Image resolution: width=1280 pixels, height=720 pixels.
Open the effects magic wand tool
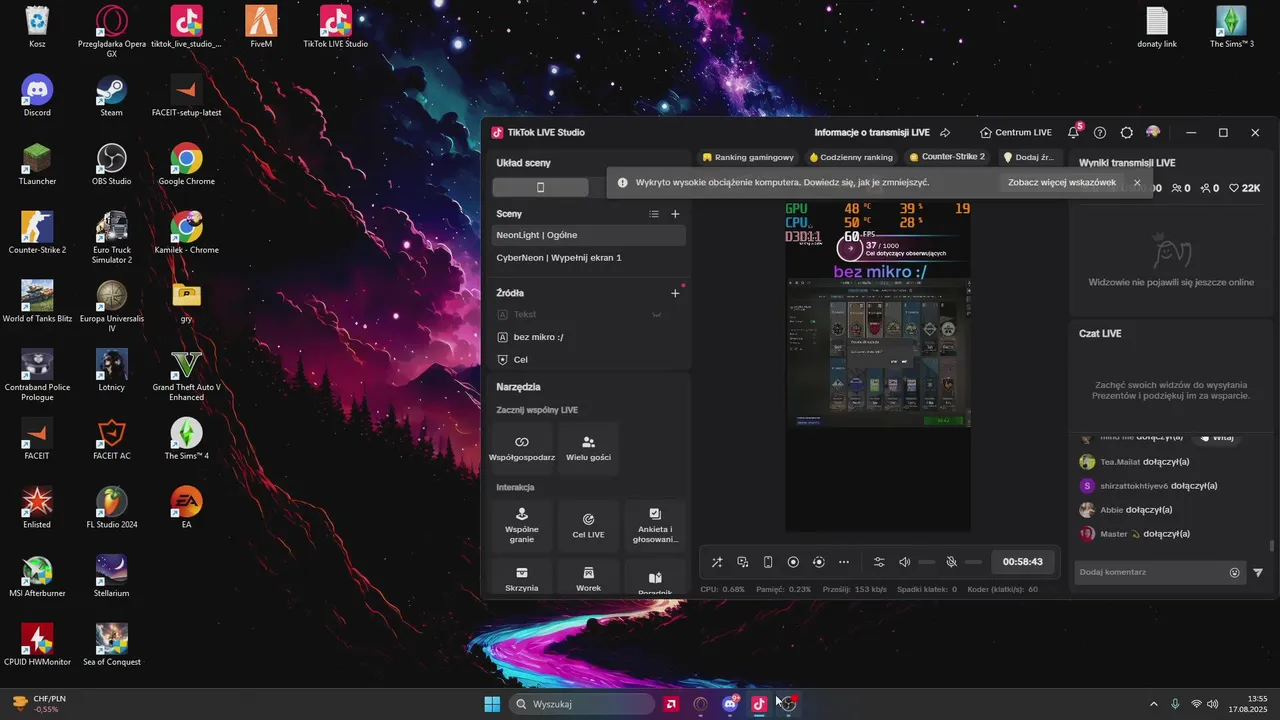pos(717,562)
